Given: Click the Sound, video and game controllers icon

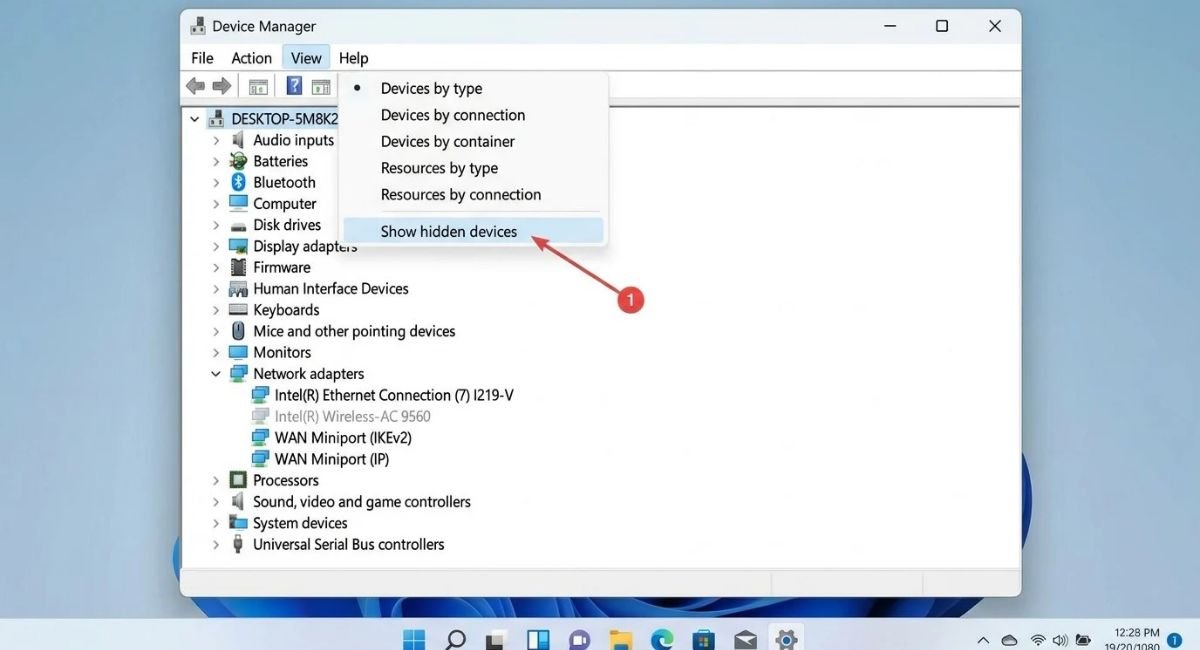Looking at the screenshot, I should coord(238,502).
